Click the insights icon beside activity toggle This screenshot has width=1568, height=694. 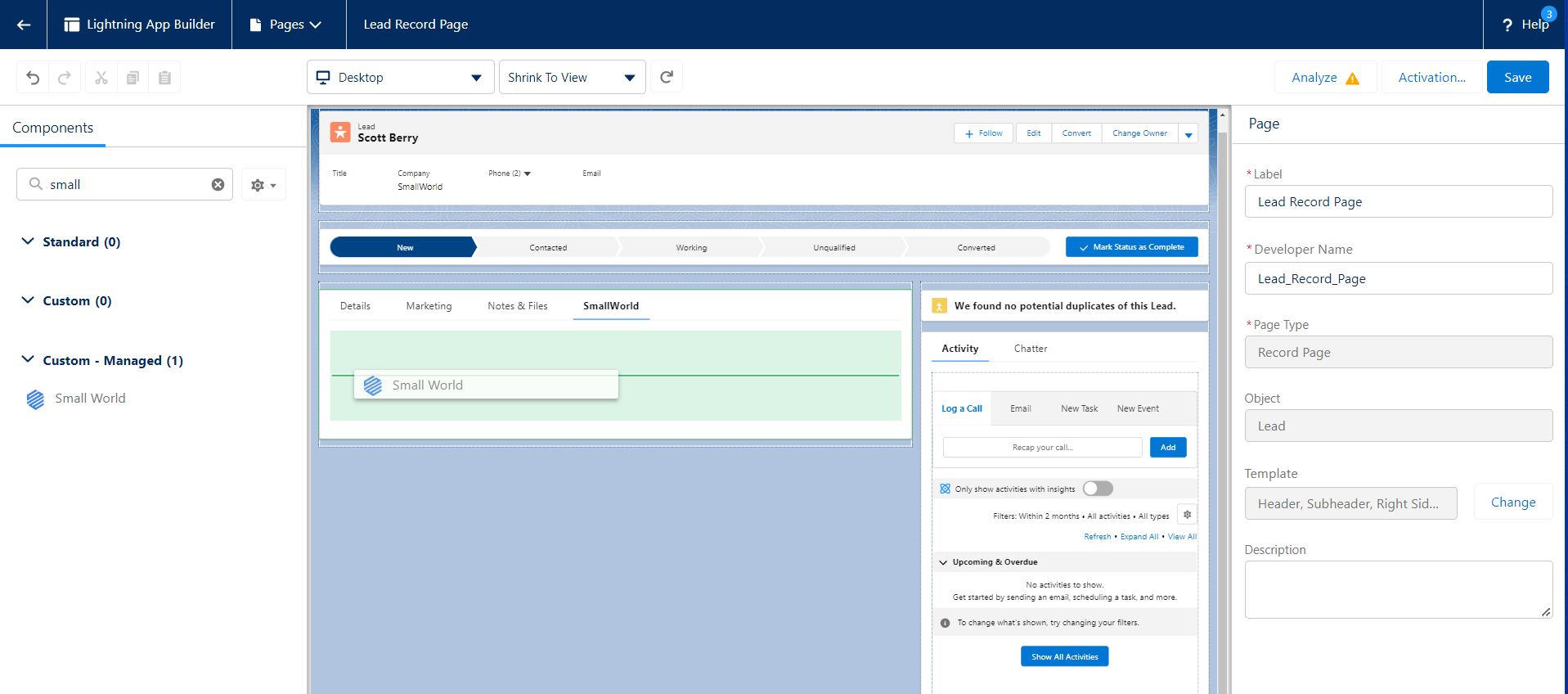945,489
